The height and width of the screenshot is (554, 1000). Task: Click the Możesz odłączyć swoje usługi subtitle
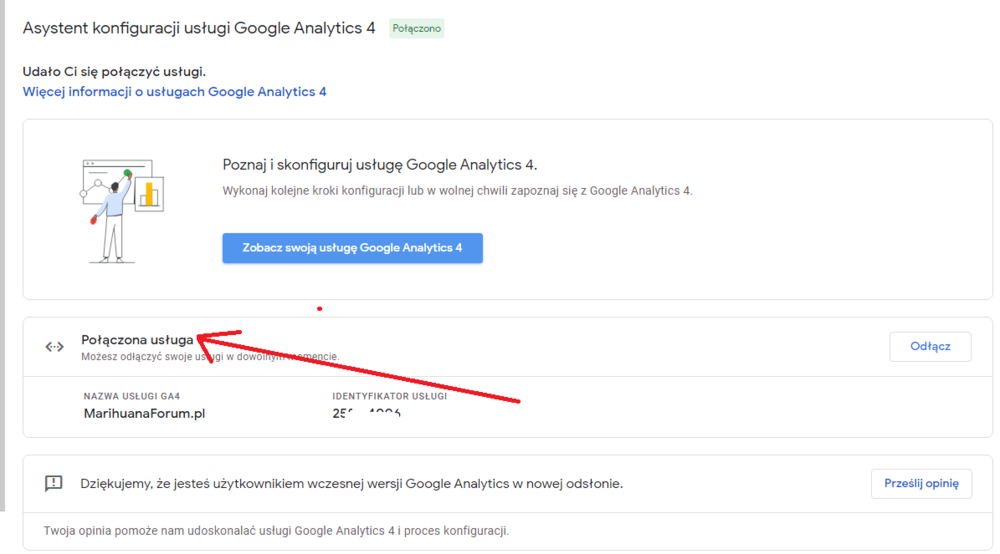(x=209, y=356)
